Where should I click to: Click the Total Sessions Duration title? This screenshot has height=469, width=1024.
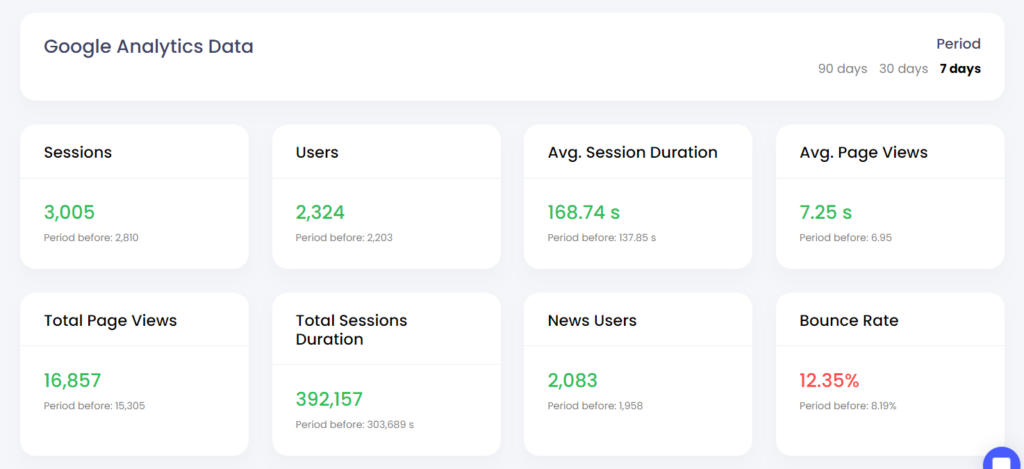(351, 330)
